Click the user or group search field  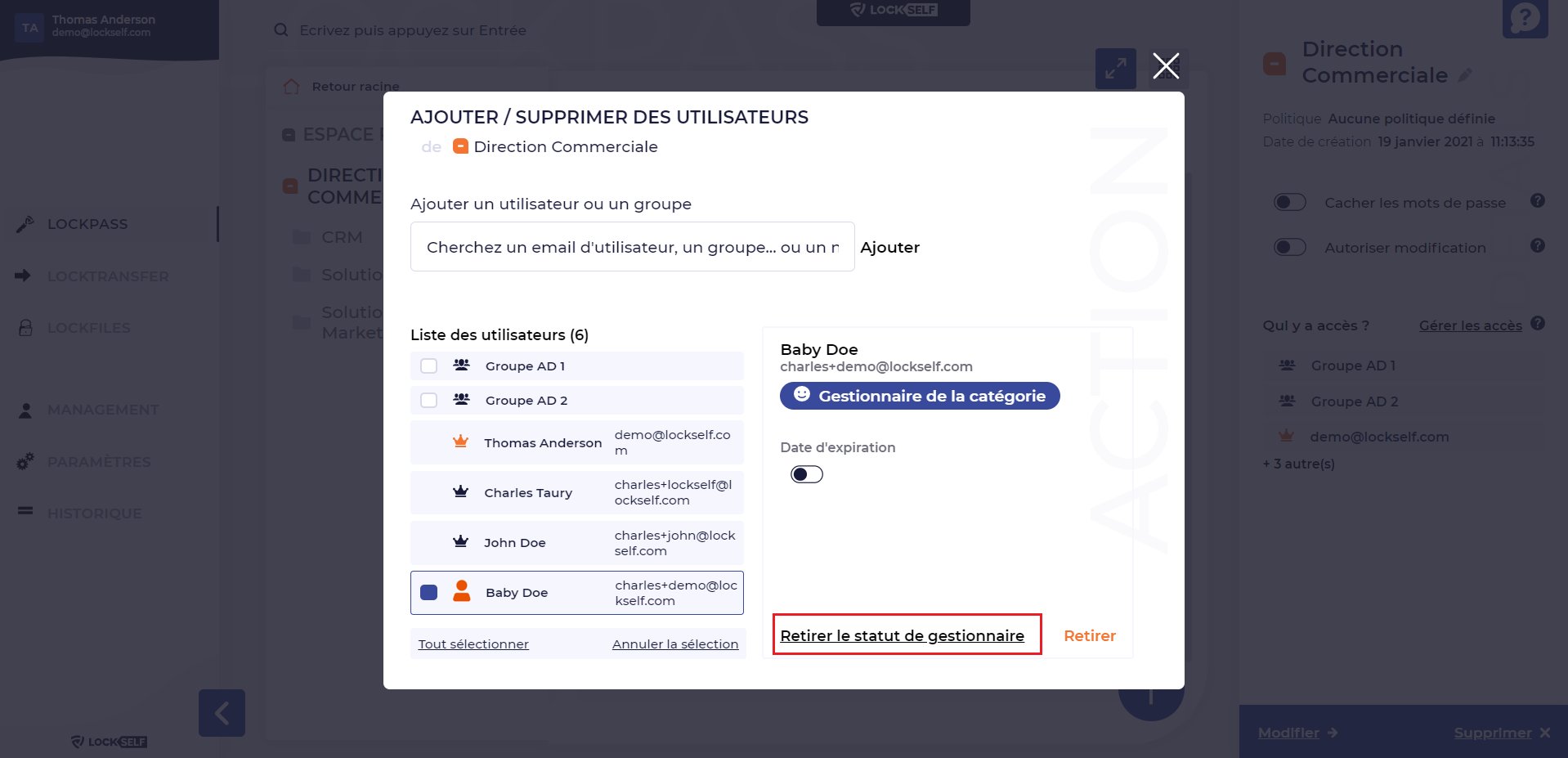coord(632,247)
